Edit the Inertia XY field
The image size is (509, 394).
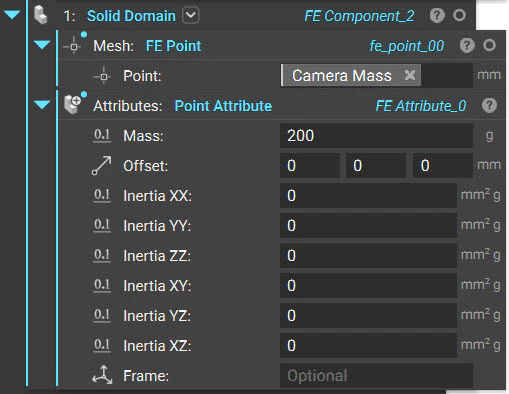[x=368, y=285]
